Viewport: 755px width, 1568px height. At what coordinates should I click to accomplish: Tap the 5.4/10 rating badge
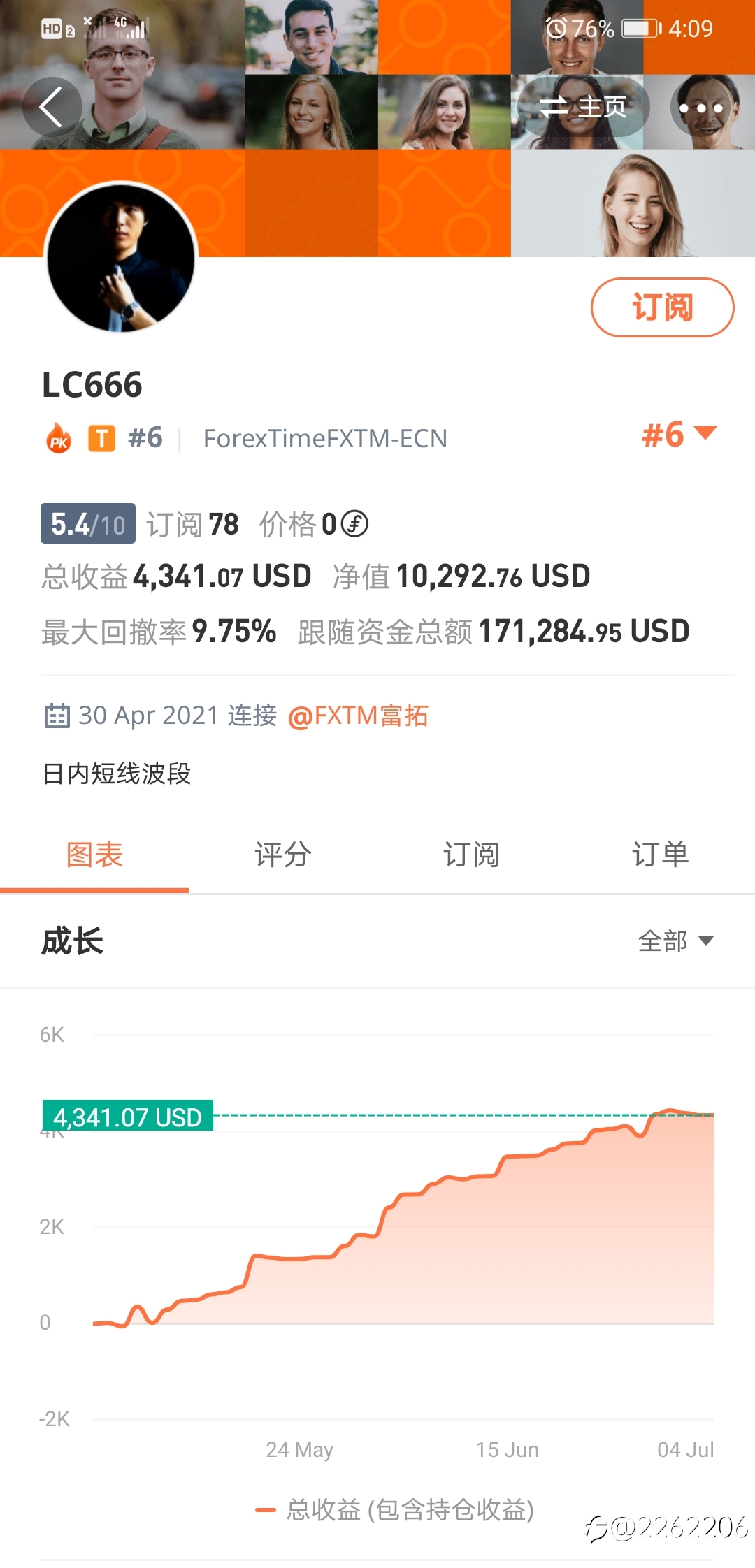(88, 523)
